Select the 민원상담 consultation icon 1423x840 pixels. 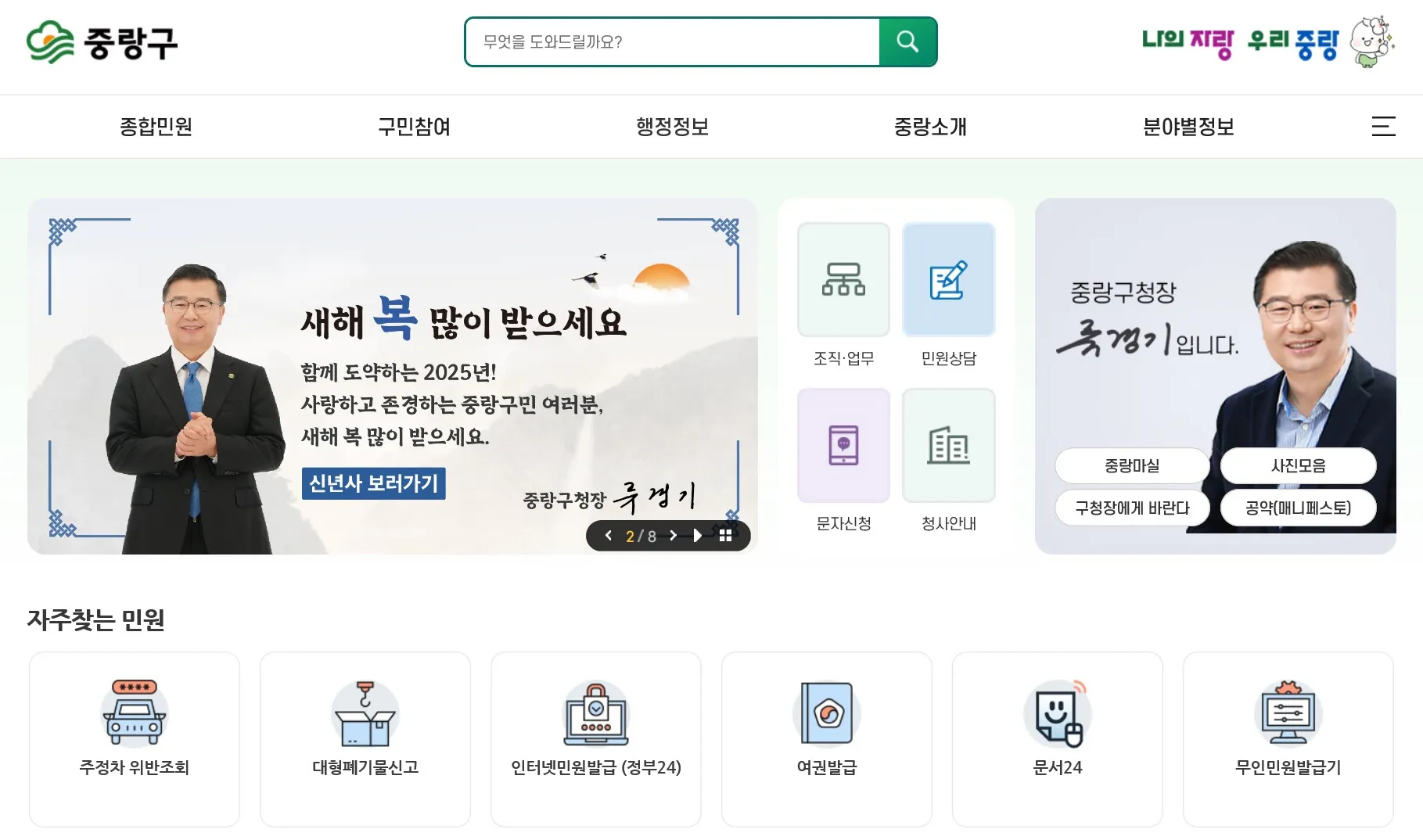click(948, 279)
